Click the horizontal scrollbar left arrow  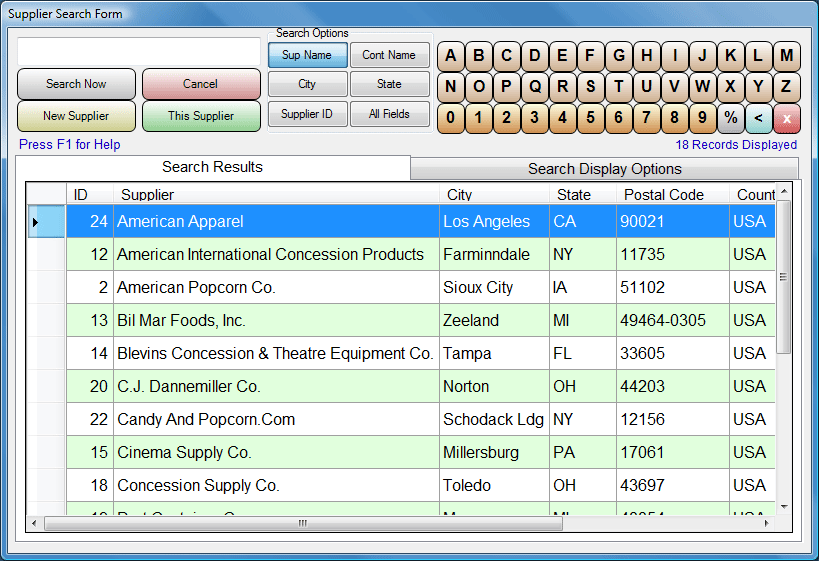coord(34,523)
